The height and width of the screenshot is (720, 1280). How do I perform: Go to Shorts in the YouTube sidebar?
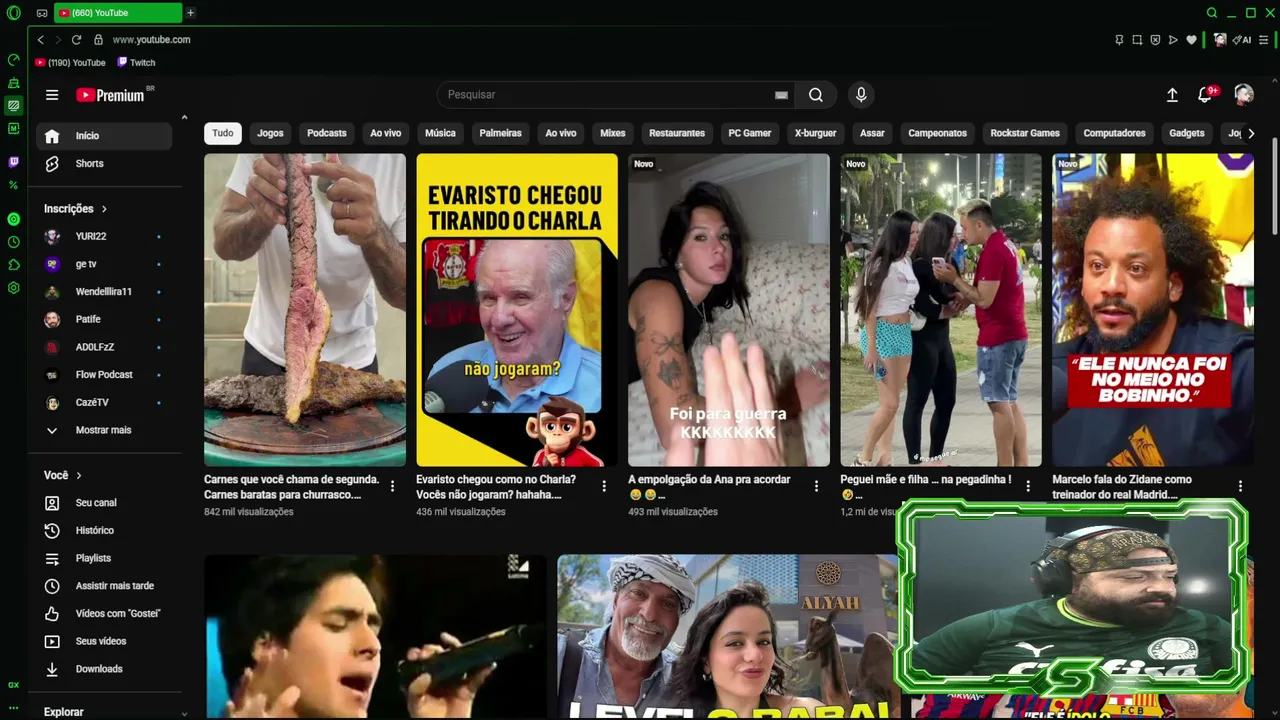(x=104, y=164)
